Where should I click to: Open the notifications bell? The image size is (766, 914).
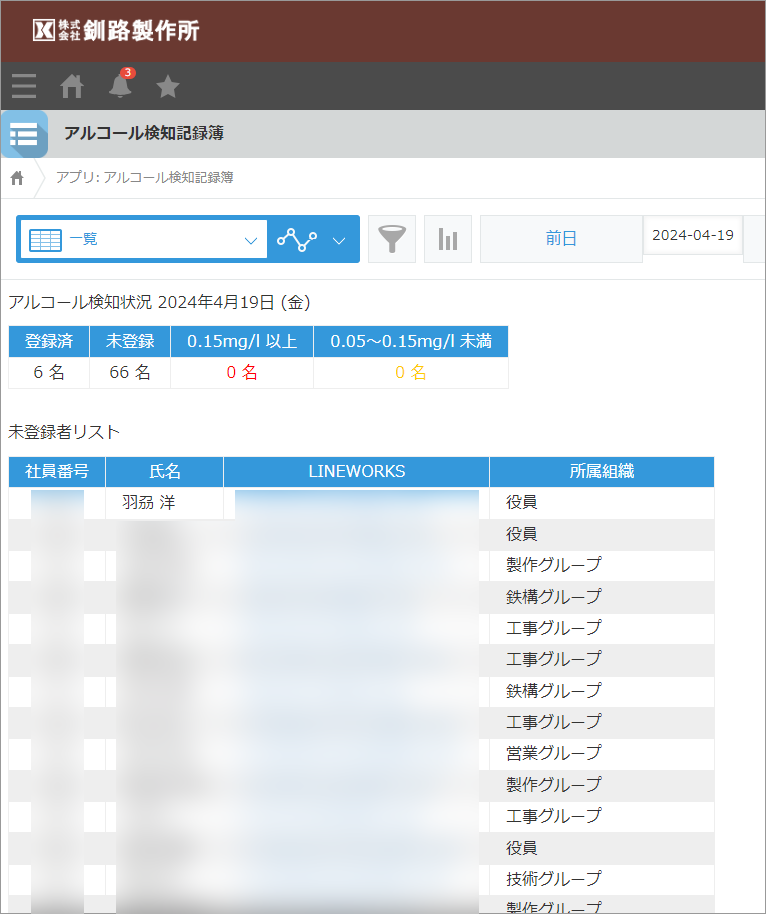coord(120,87)
